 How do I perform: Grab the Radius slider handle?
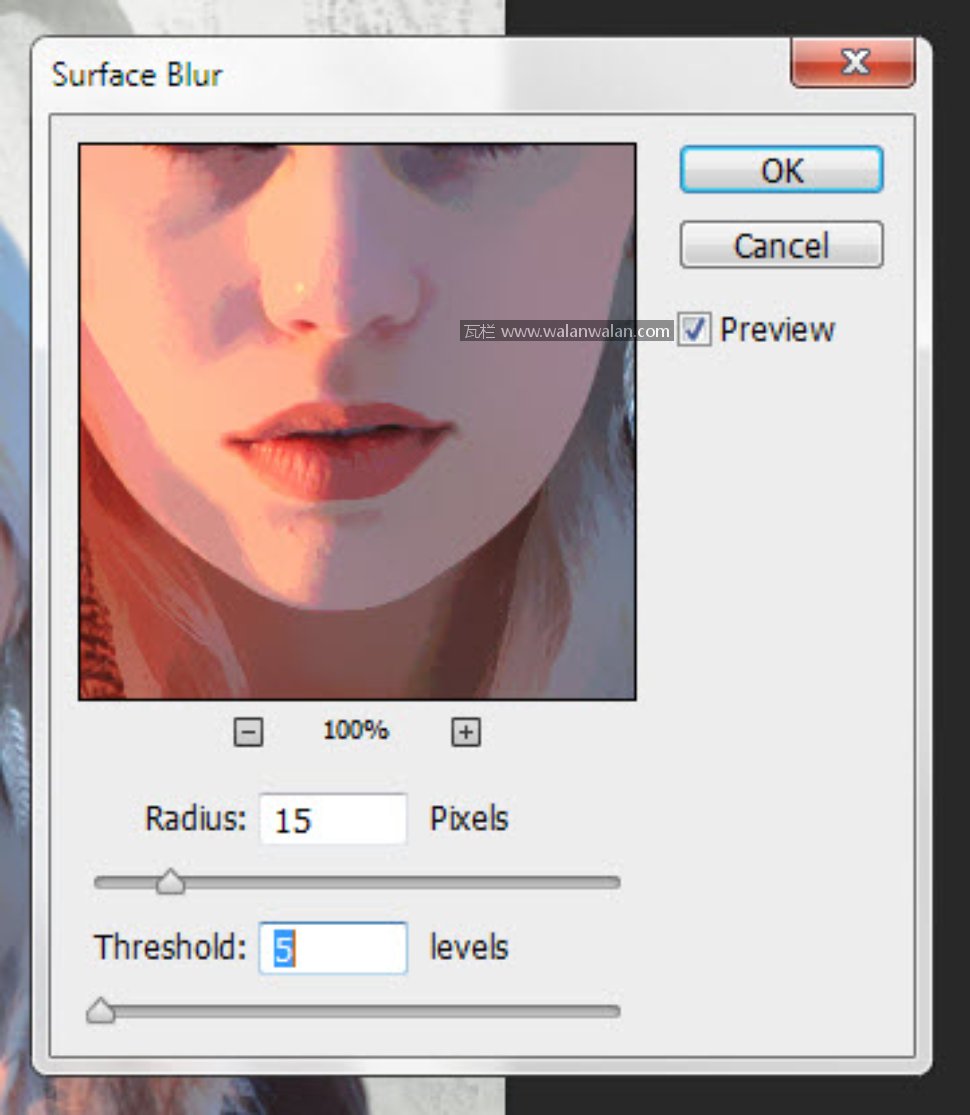171,882
